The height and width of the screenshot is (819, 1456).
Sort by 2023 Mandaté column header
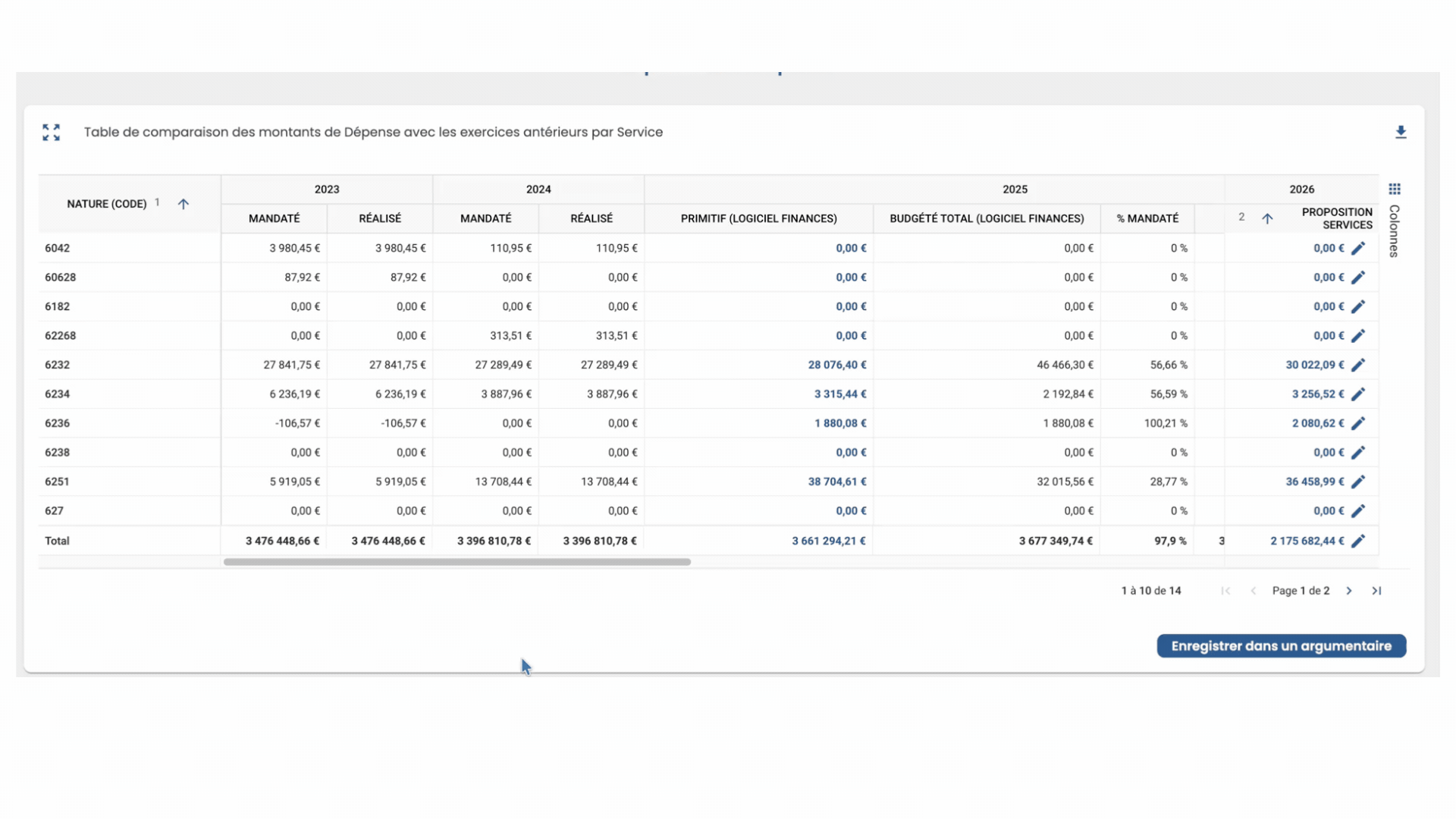(274, 218)
